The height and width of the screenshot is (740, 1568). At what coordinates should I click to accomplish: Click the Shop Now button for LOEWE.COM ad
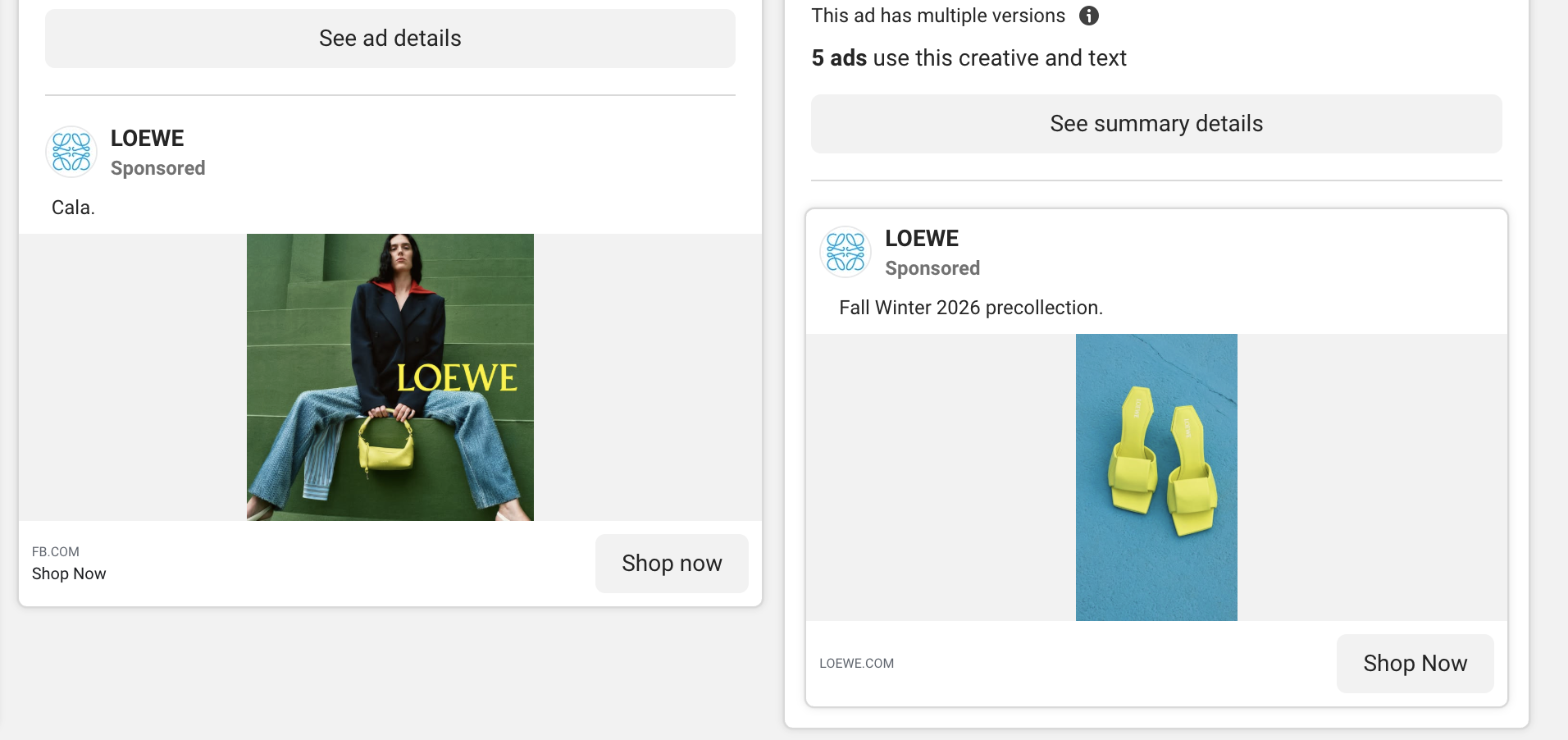click(x=1415, y=664)
